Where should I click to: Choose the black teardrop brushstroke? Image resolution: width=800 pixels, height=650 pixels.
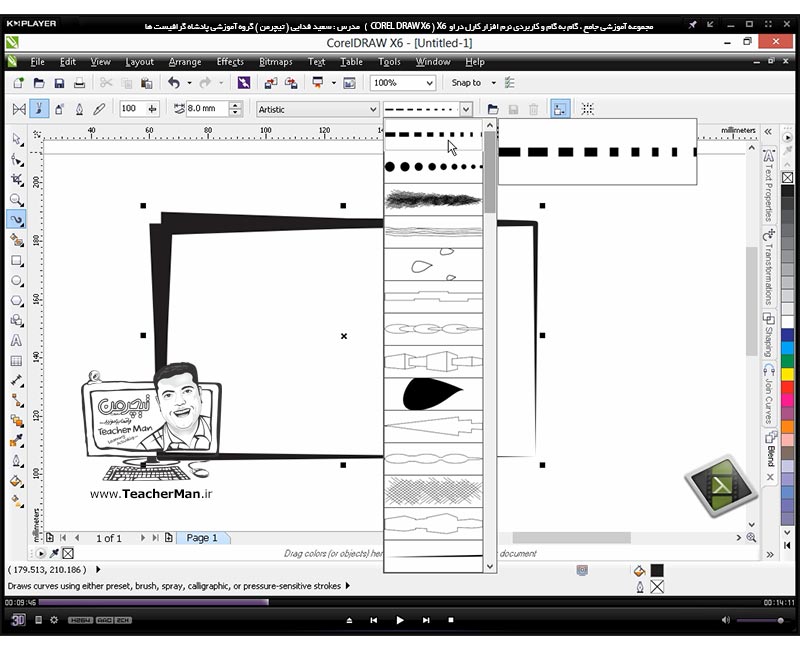coord(433,394)
